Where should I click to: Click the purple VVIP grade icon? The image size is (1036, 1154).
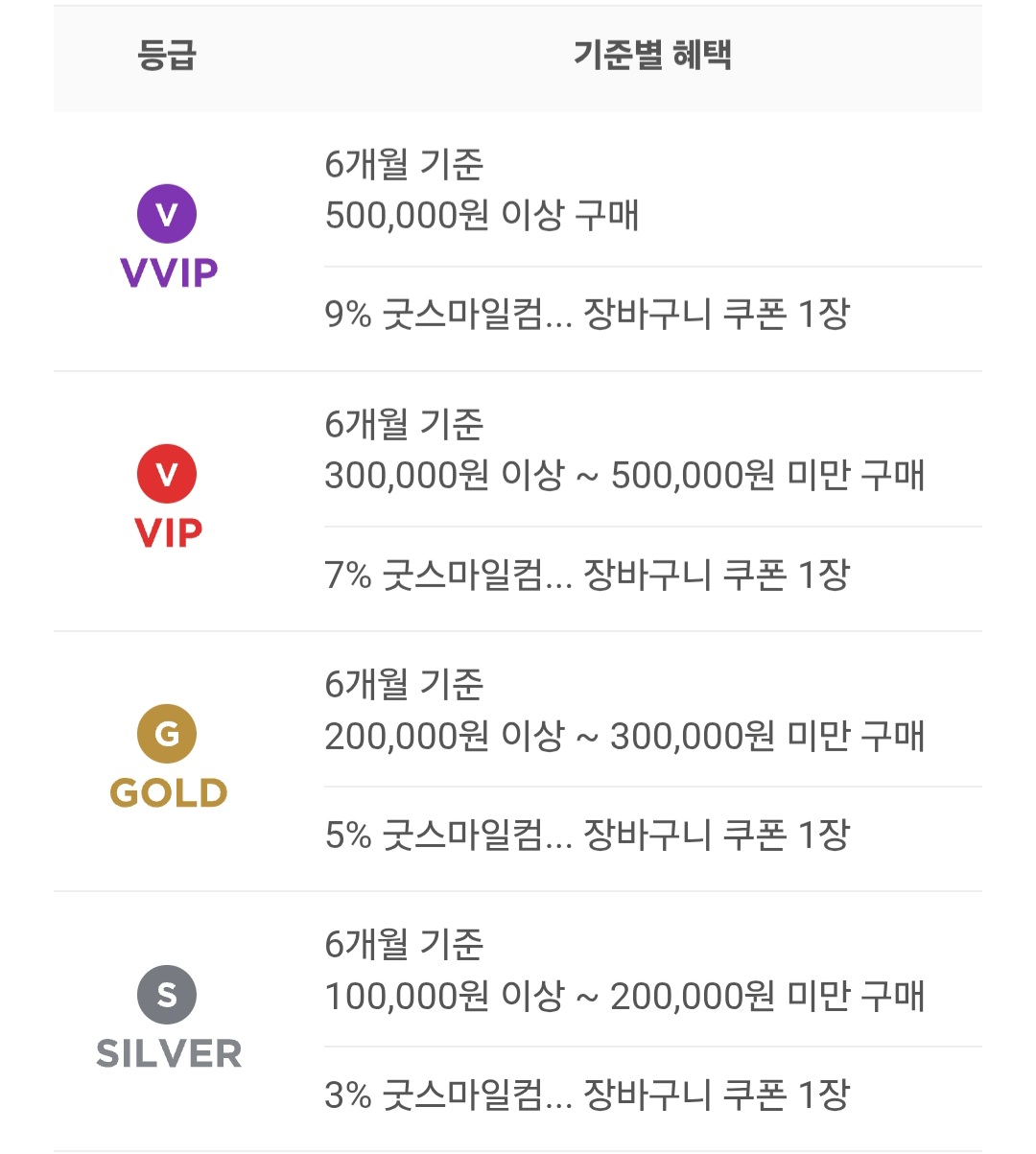click(167, 214)
